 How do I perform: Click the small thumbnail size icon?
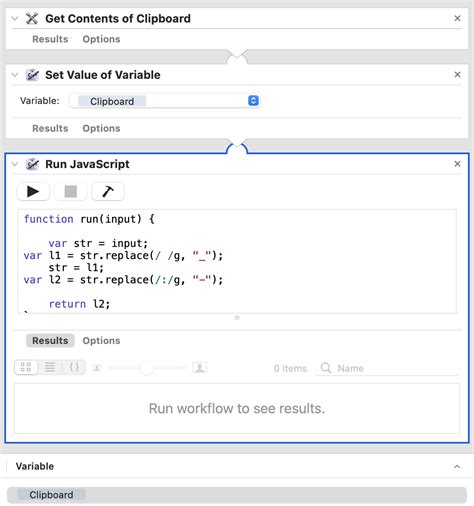[x=97, y=368]
